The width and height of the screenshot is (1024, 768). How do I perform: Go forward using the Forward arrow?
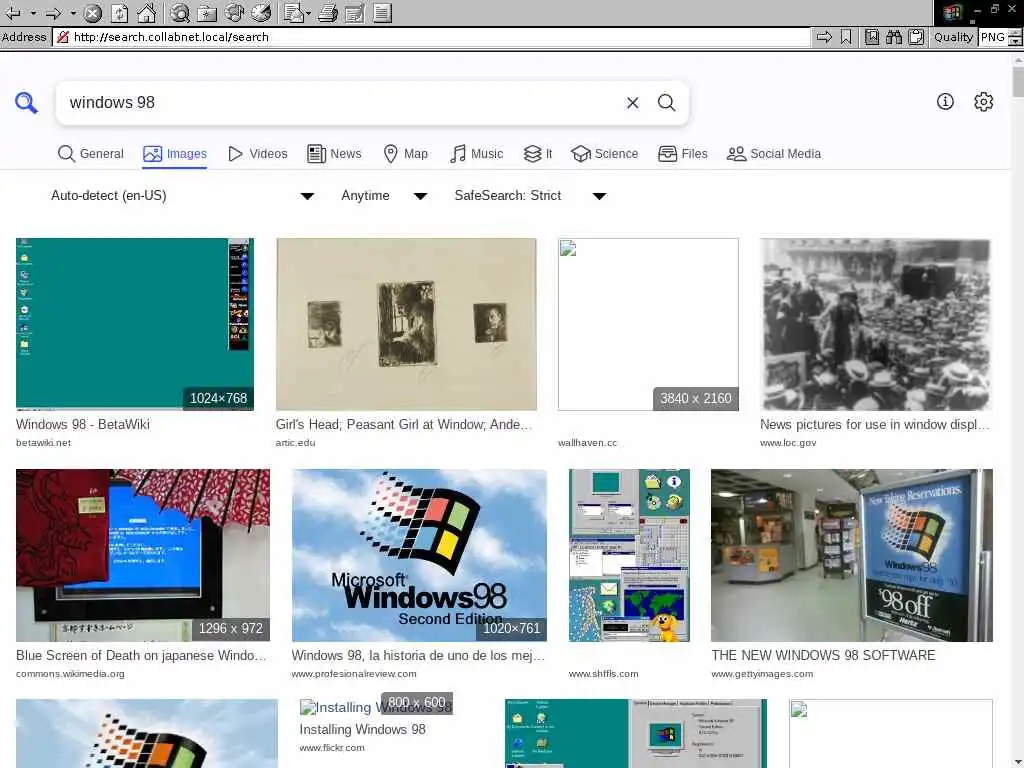point(54,12)
